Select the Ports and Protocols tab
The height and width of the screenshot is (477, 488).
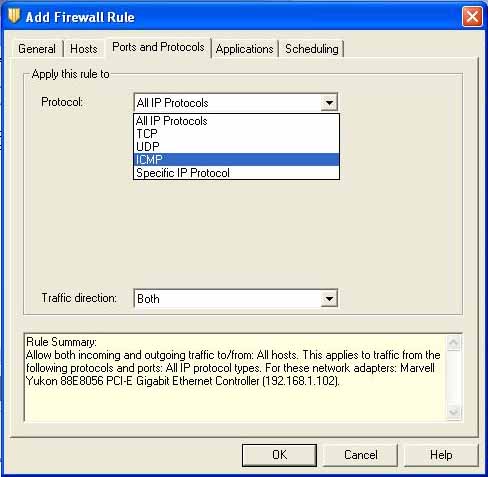tap(158, 47)
